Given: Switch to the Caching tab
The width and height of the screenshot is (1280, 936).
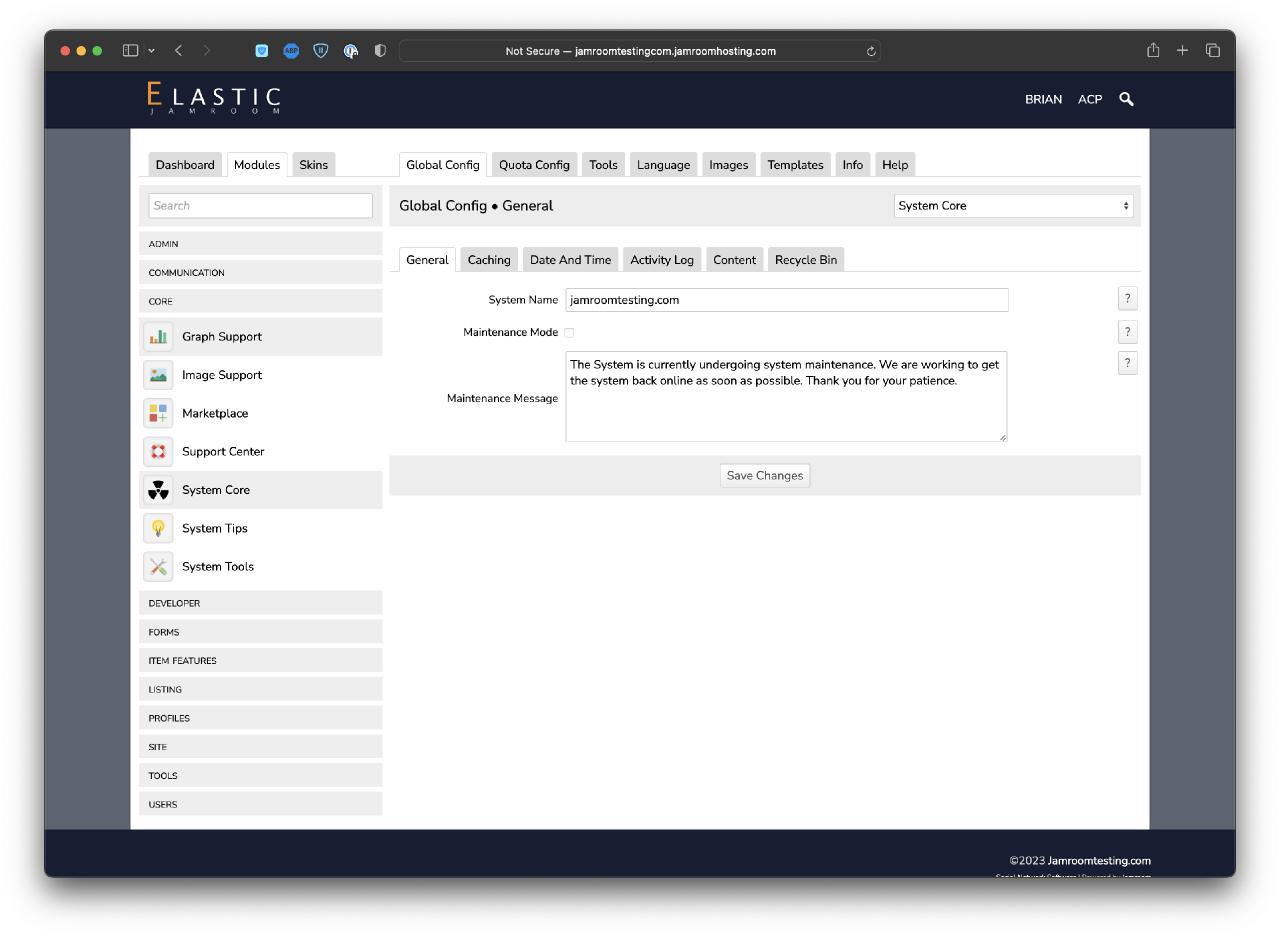Looking at the screenshot, I should pyautogui.click(x=489, y=260).
